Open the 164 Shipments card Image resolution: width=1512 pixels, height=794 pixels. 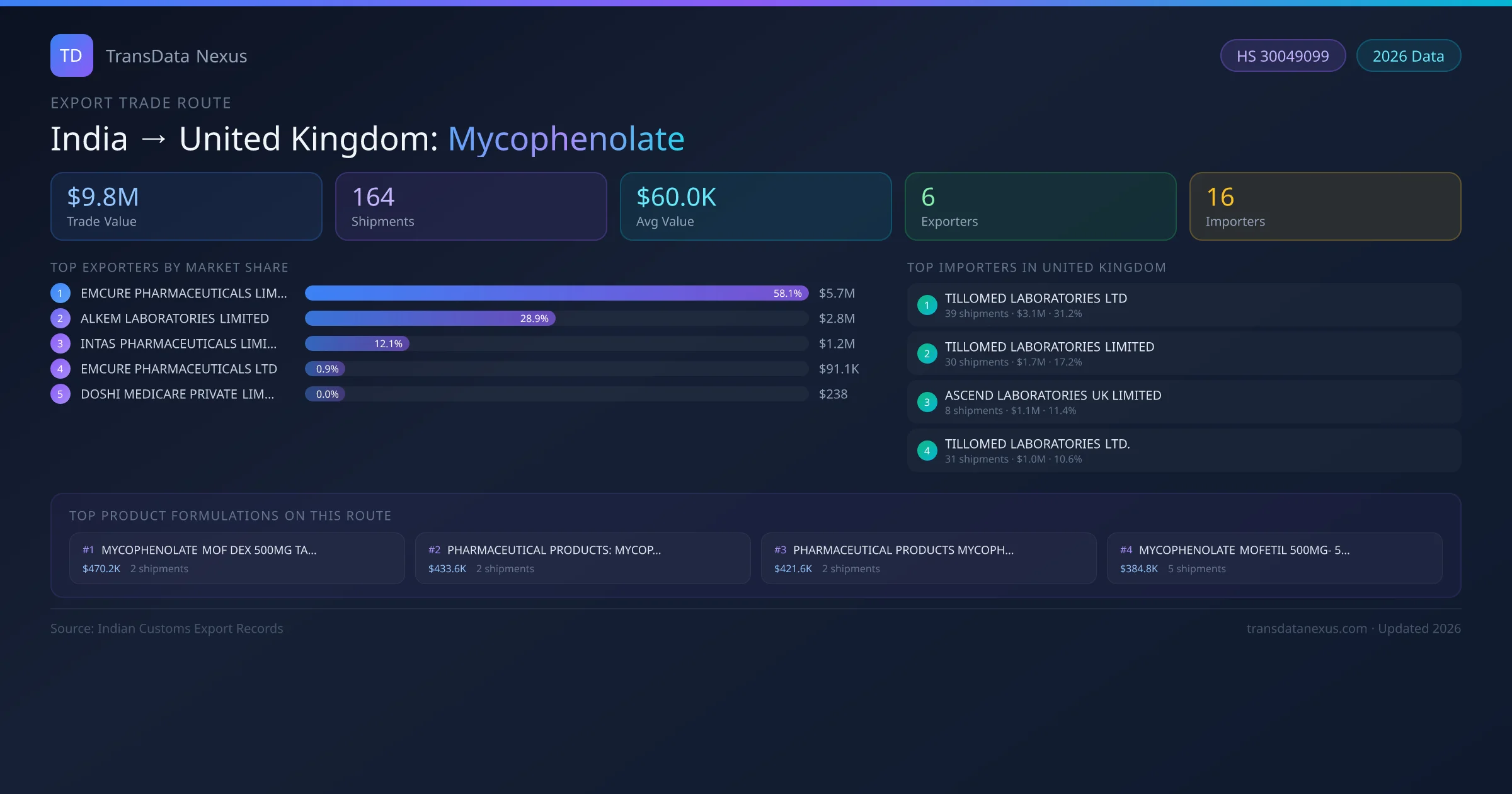(x=471, y=206)
